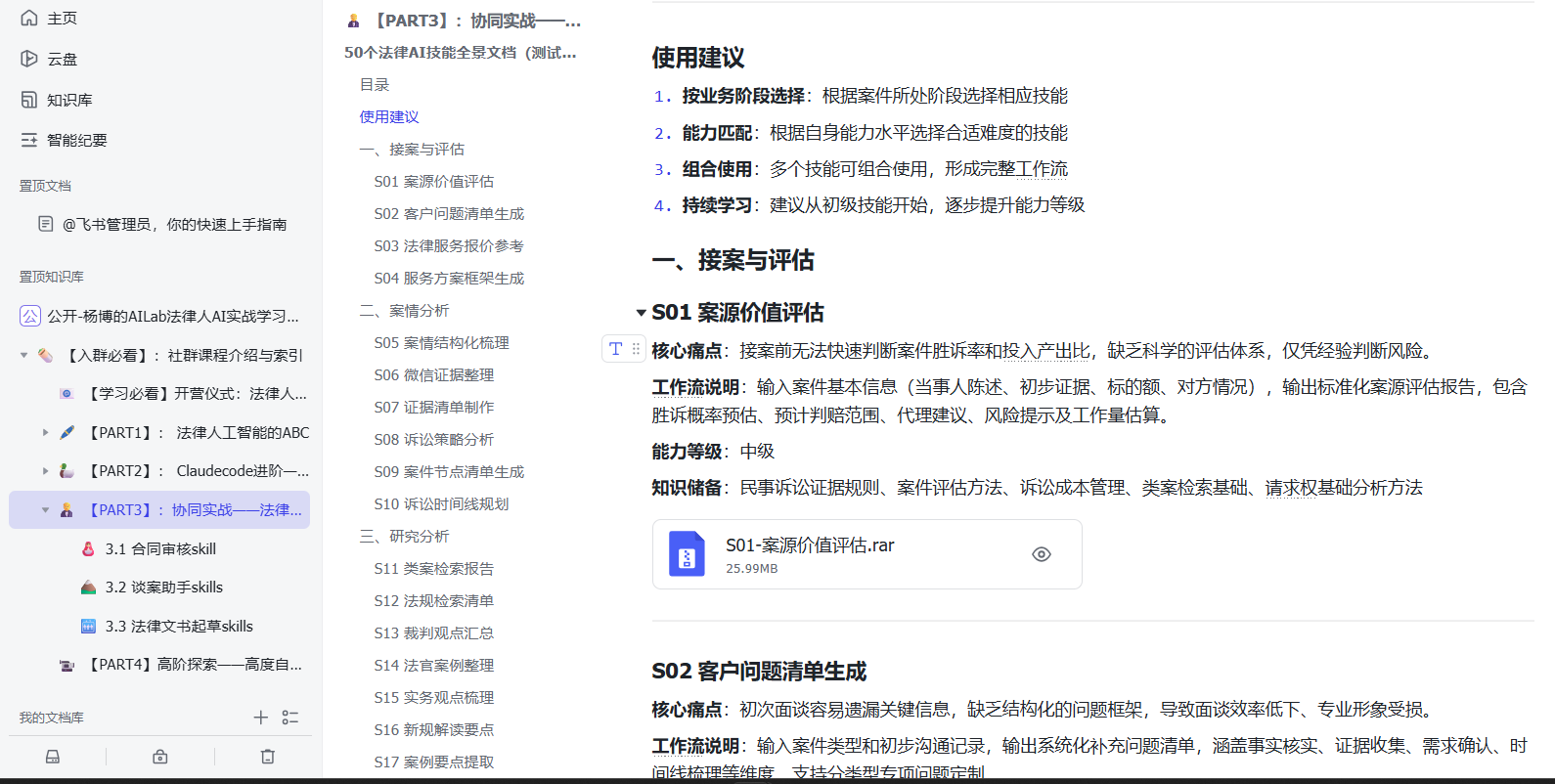The image size is (1555, 784).
Task: Open S15 实务观点梳理 outline entry
Action: (x=433, y=697)
